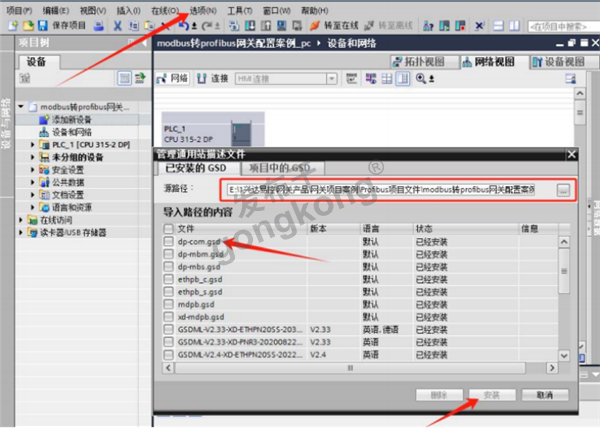Open the HMI 连接 connection type dropdown

click(x=331, y=79)
